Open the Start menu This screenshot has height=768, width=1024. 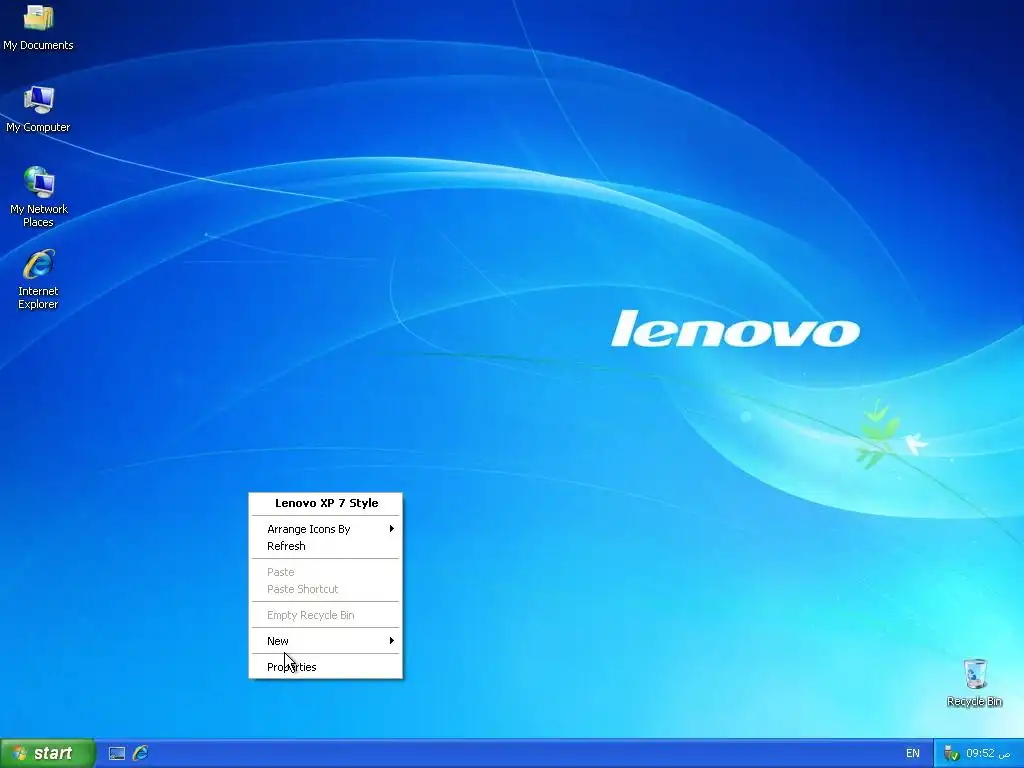point(48,753)
